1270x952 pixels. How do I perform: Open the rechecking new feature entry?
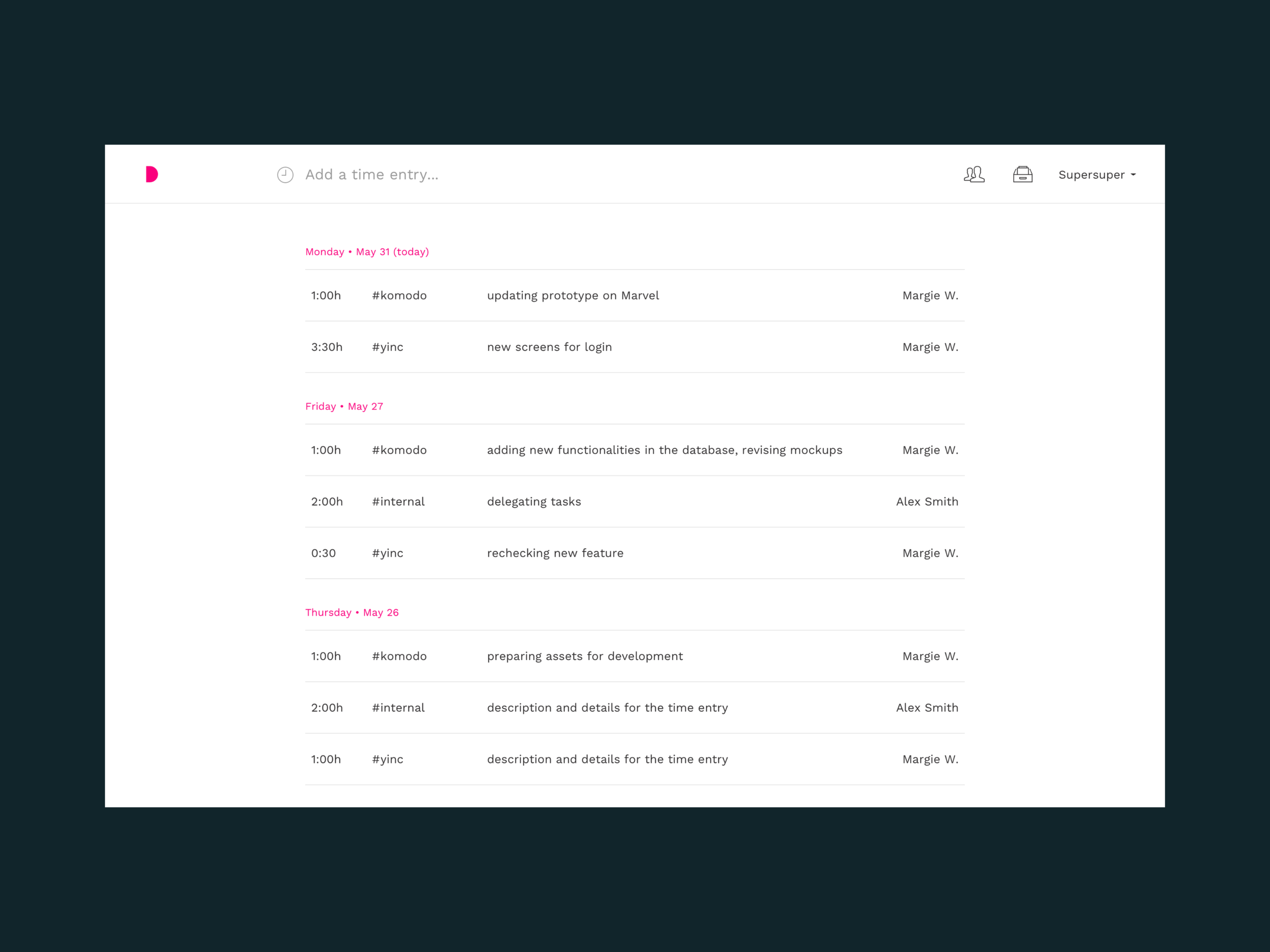click(555, 553)
